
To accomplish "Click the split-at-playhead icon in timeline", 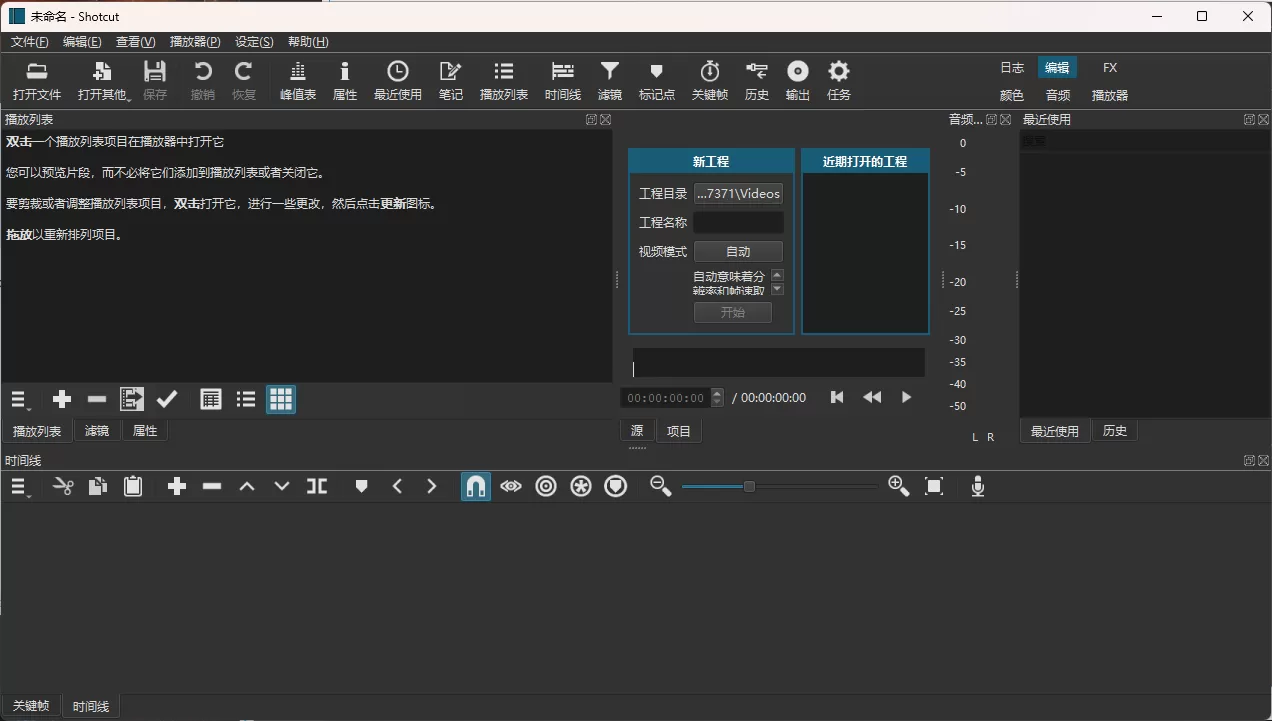I will 317,486.
